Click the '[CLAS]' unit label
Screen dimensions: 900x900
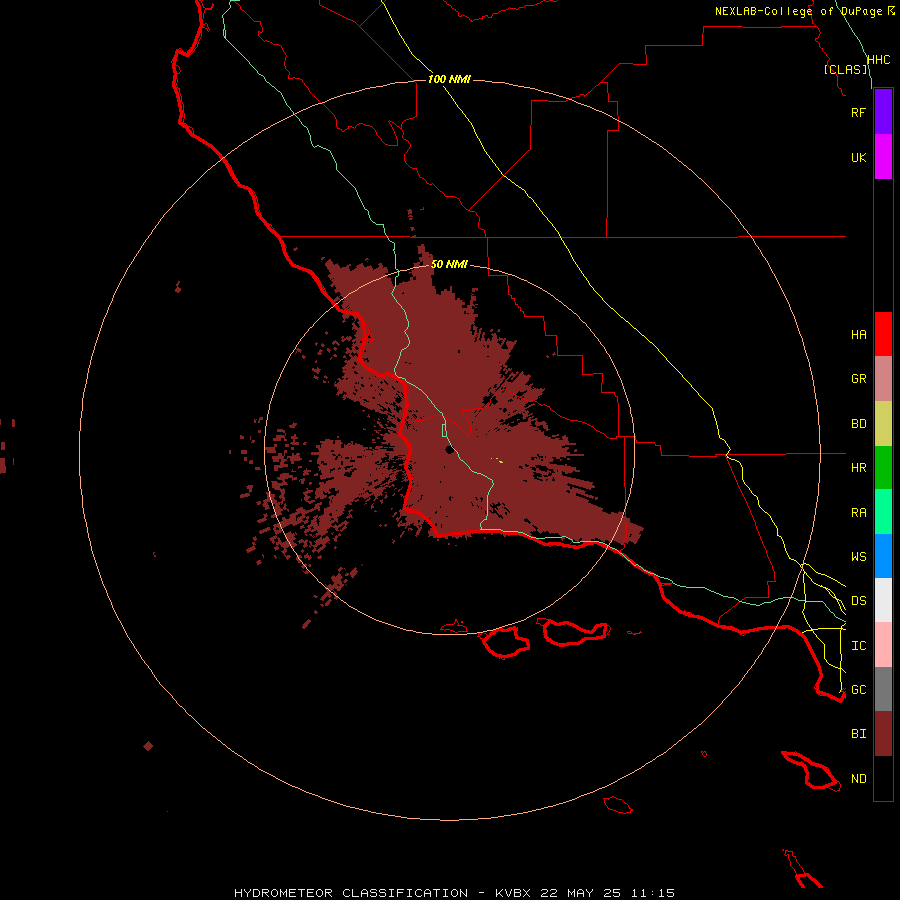845,69
